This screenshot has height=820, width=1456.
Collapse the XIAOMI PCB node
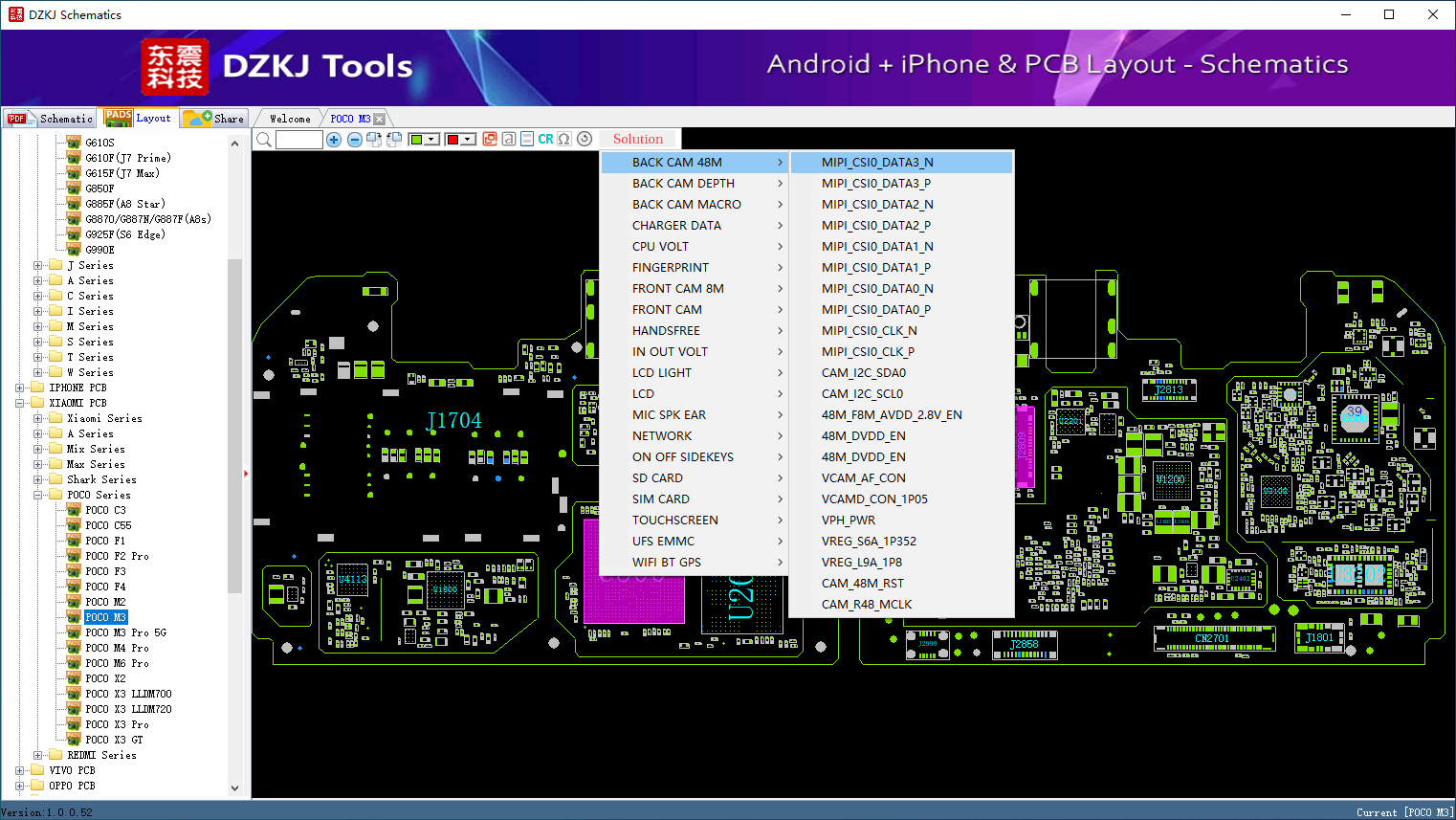click(x=19, y=404)
